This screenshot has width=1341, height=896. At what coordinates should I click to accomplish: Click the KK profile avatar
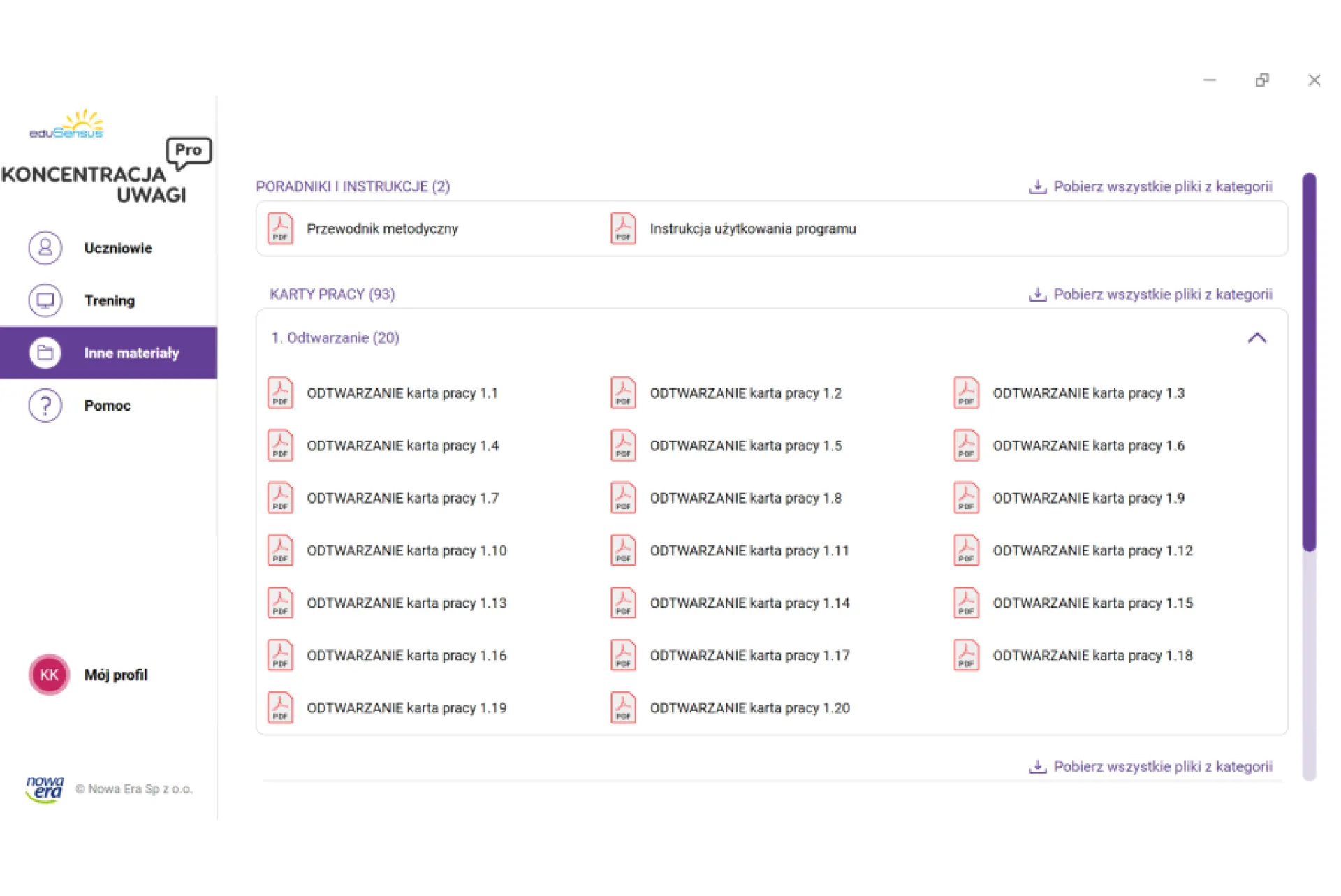tap(49, 675)
